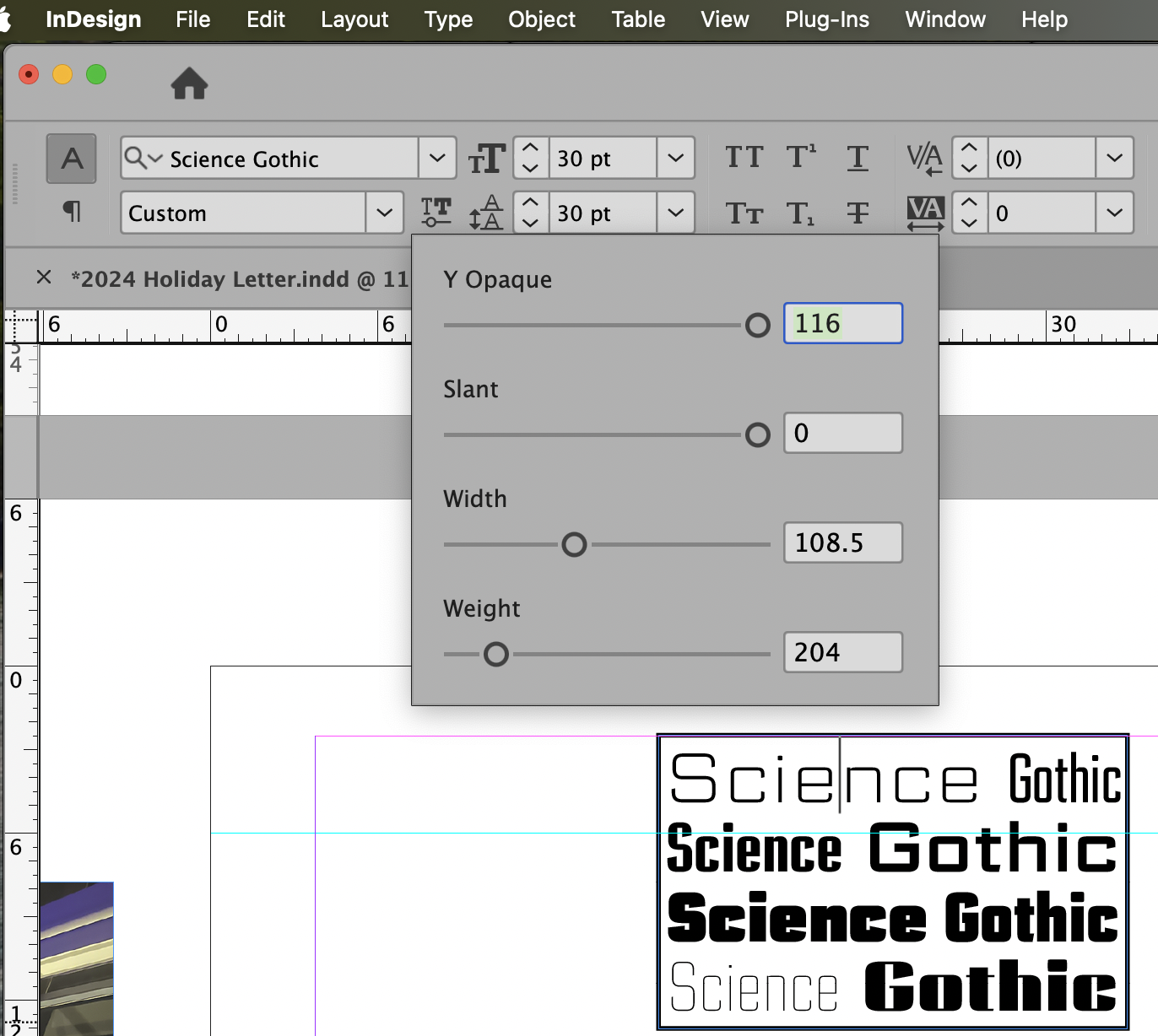Open the Custom font style dropdown
This screenshot has width=1158, height=1036.
[x=385, y=213]
